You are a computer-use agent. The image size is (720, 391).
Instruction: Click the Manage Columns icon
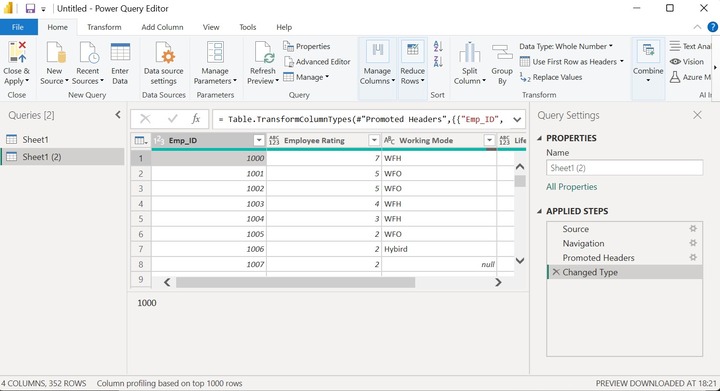(377, 52)
